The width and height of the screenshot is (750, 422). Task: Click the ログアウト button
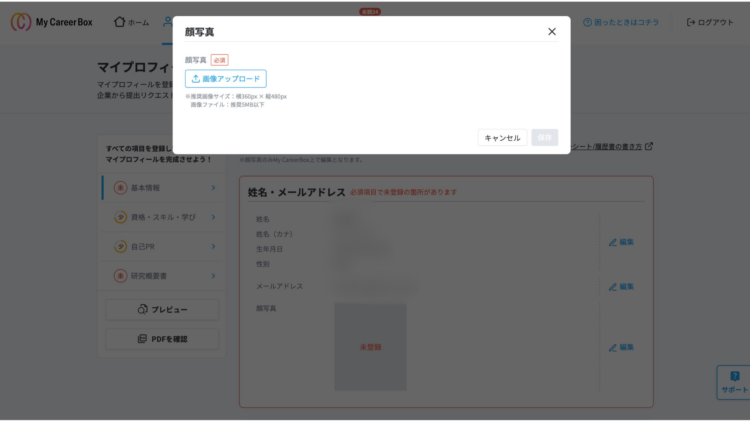tap(710, 22)
